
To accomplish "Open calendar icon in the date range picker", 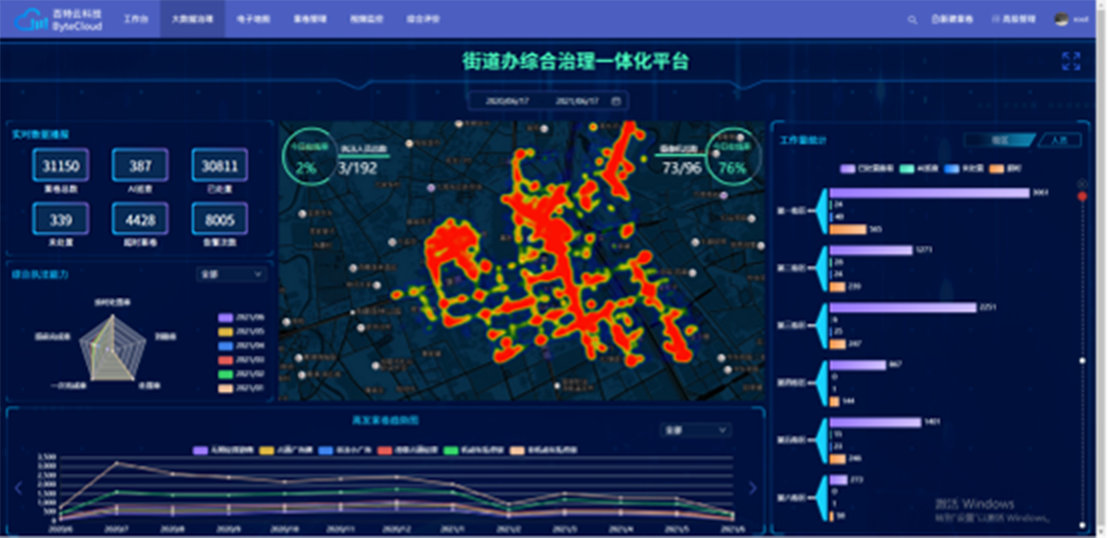I will 616,101.
